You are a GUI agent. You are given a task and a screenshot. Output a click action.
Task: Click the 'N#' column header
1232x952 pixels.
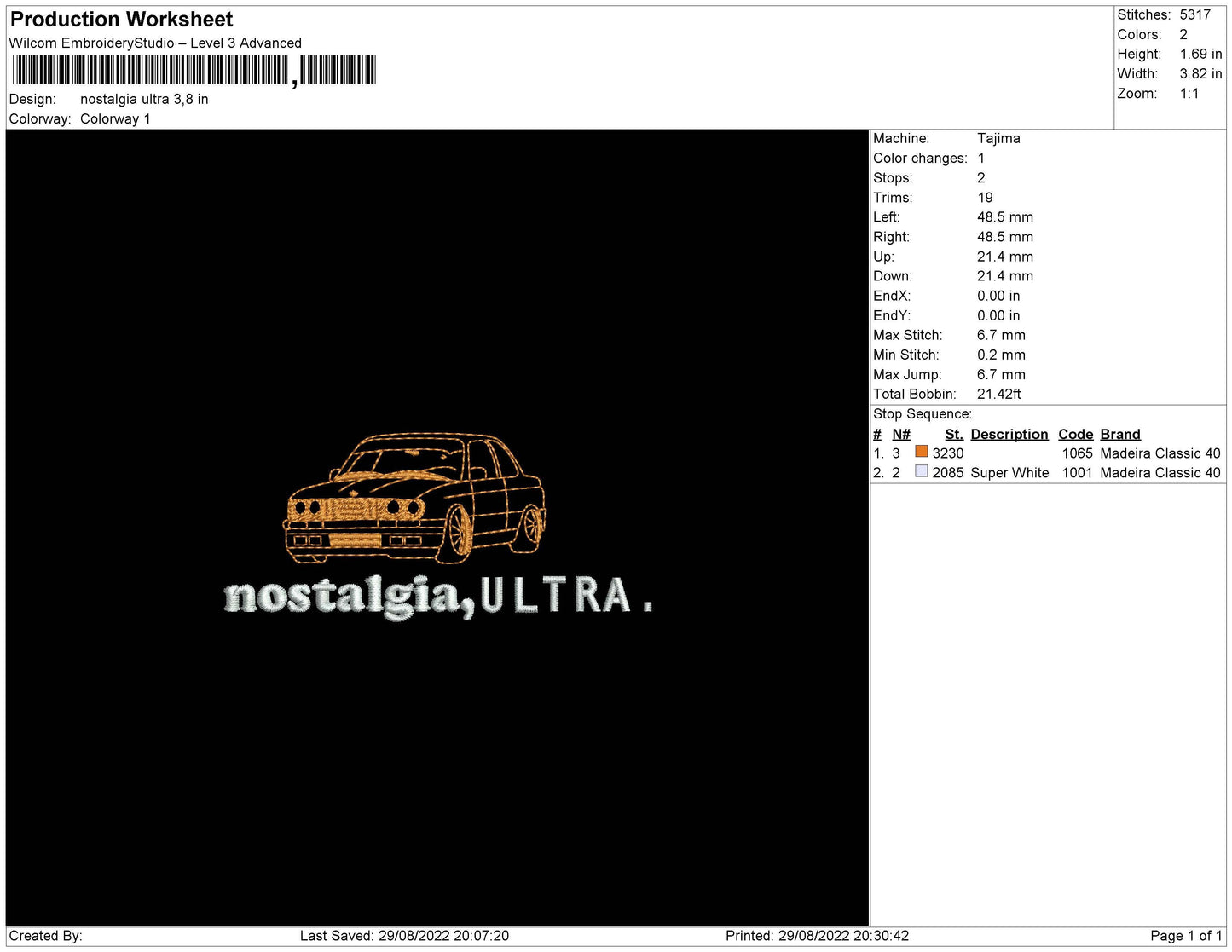point(901,434)
